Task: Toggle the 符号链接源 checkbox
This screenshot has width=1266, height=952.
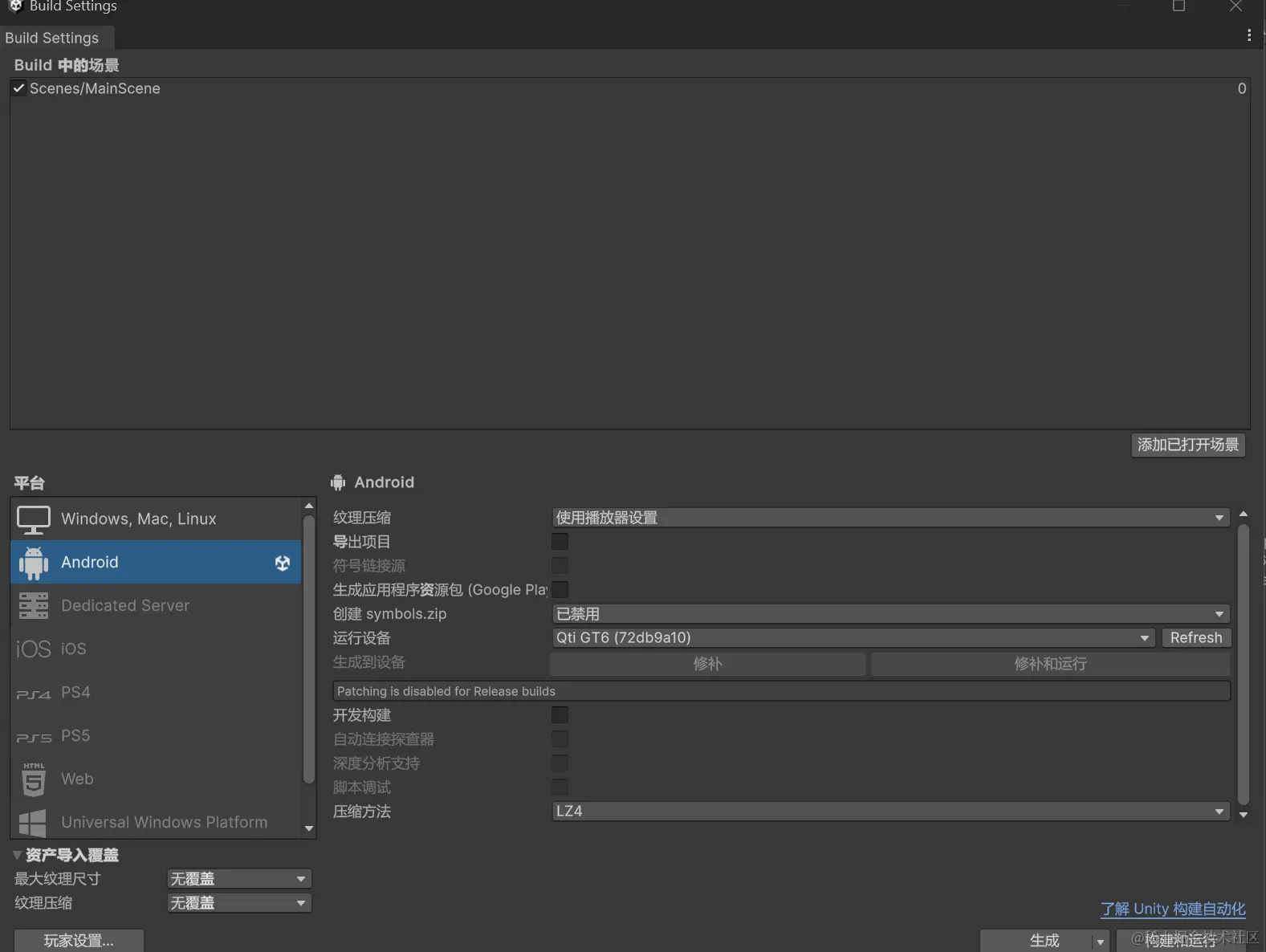Action: pyautogui.click(x=560, y=566)
